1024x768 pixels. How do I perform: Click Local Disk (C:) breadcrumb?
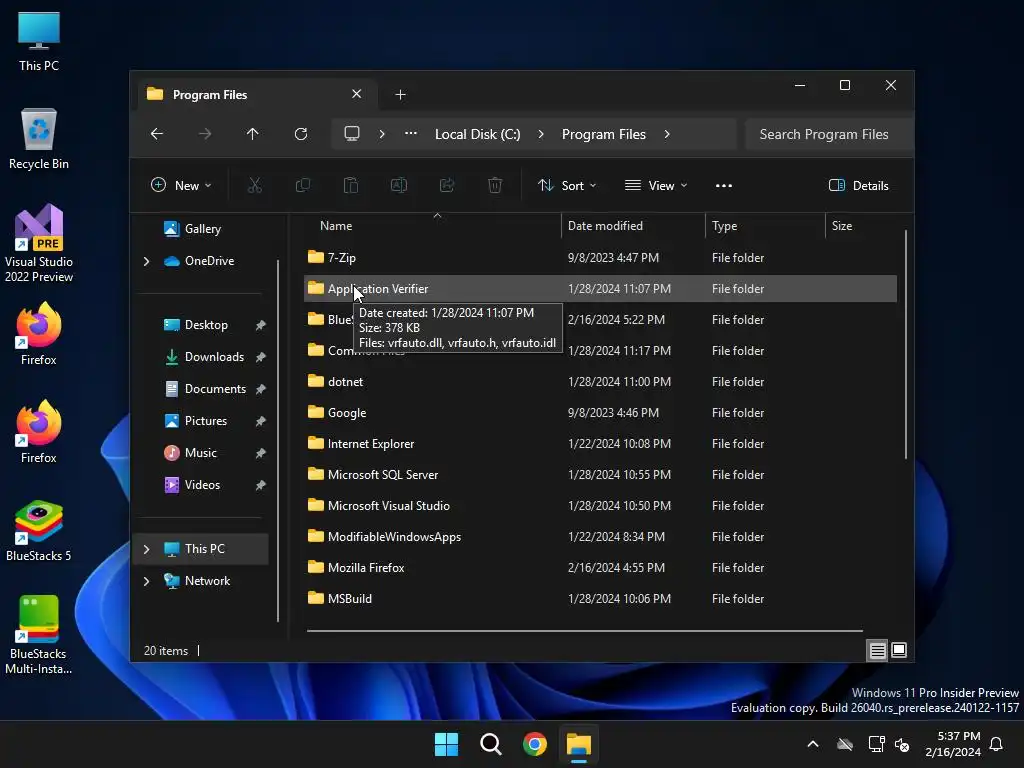[x=477, y=134]
